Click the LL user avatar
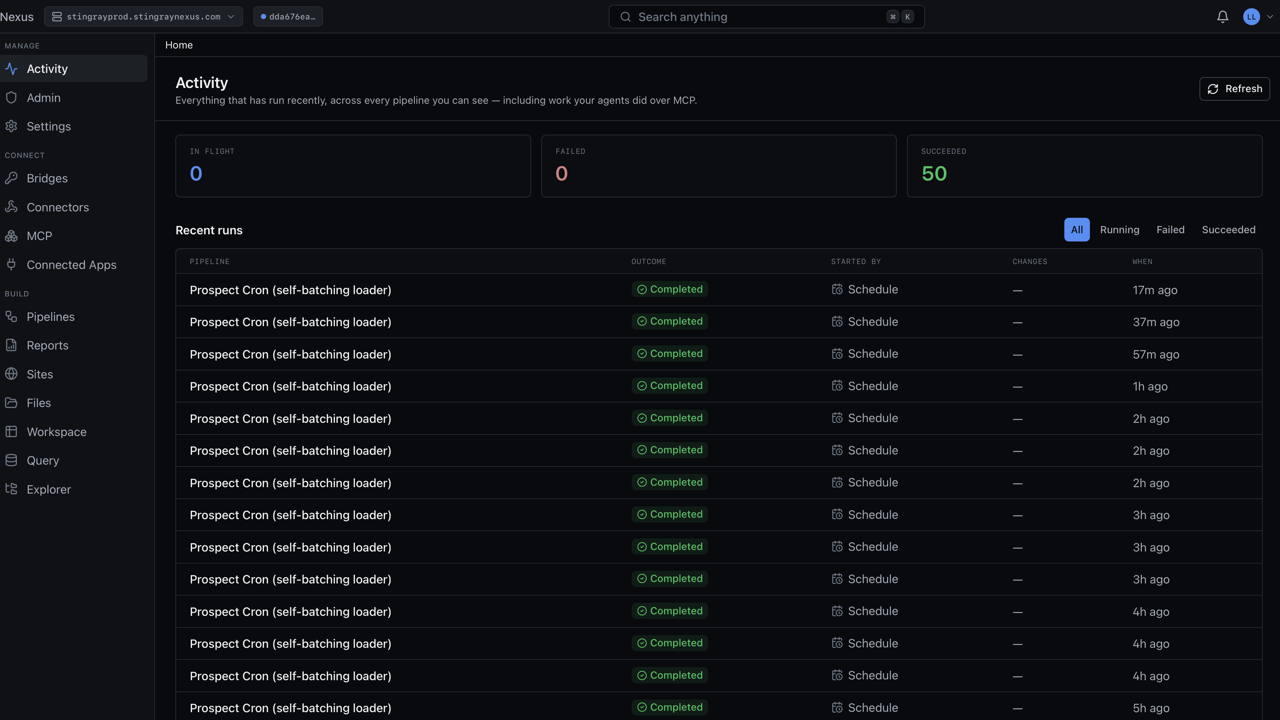The image size is (1280, 720). click(1251, 17)
